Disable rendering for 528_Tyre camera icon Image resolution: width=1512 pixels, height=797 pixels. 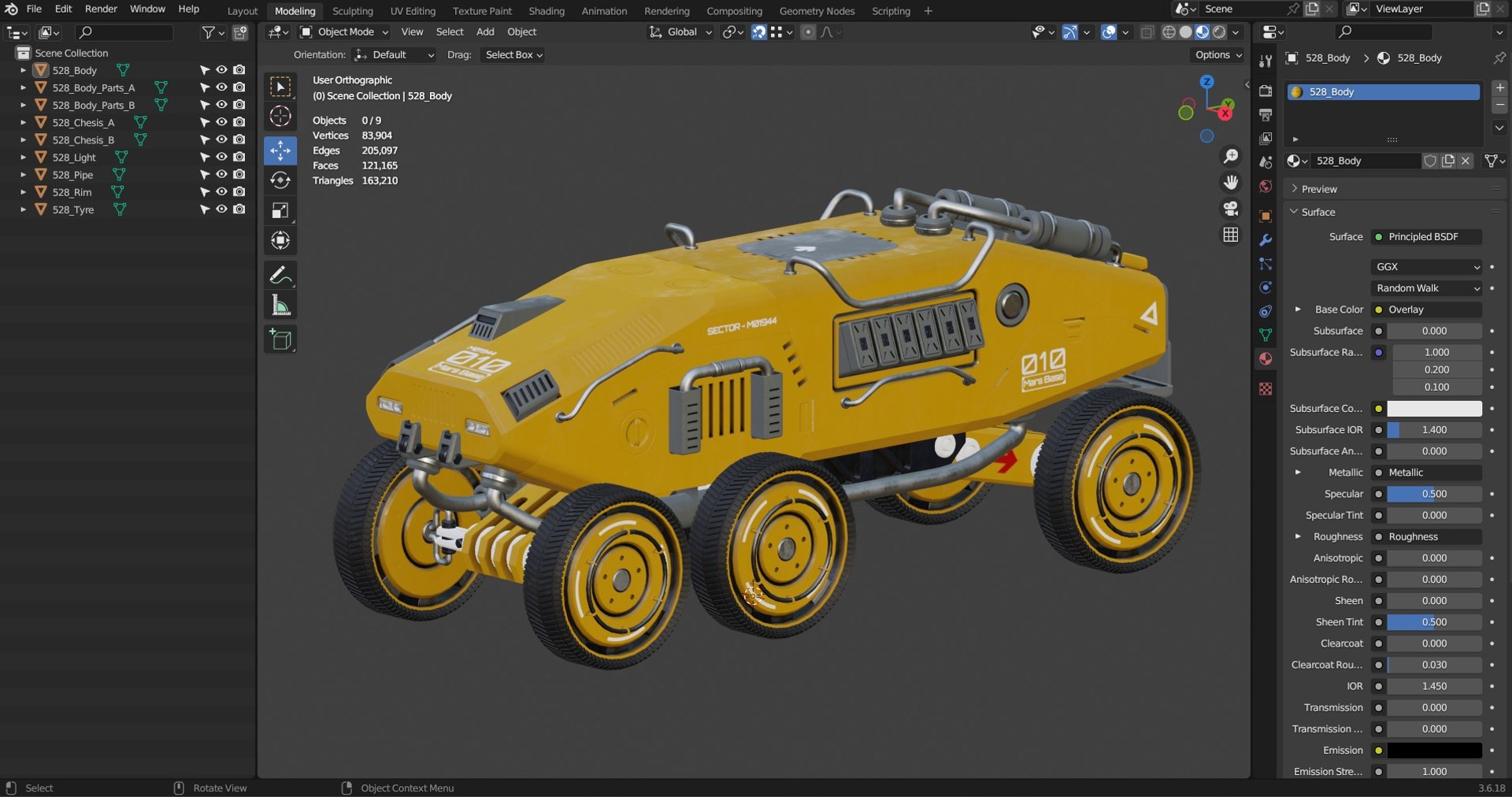[239, 209]
